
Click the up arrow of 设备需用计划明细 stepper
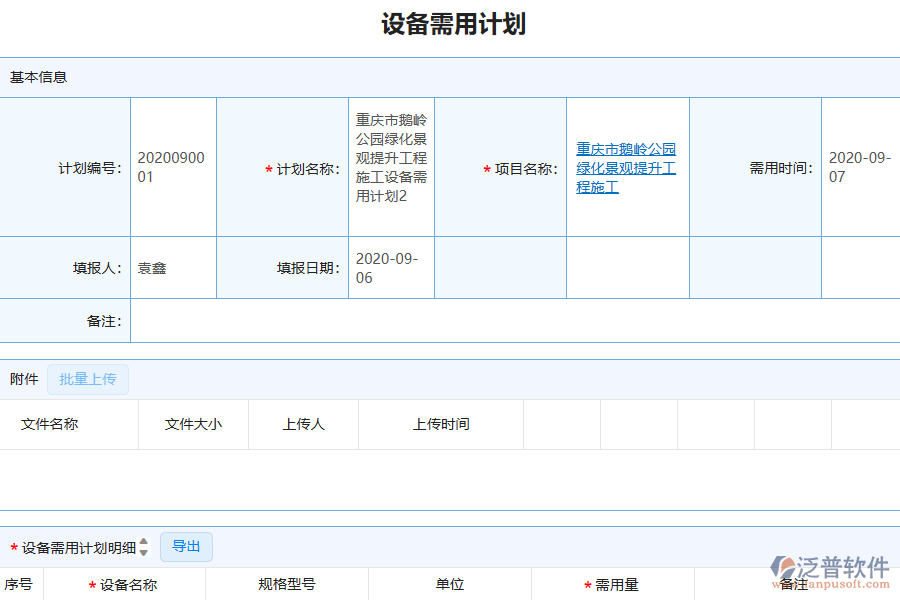pos(143,542)
